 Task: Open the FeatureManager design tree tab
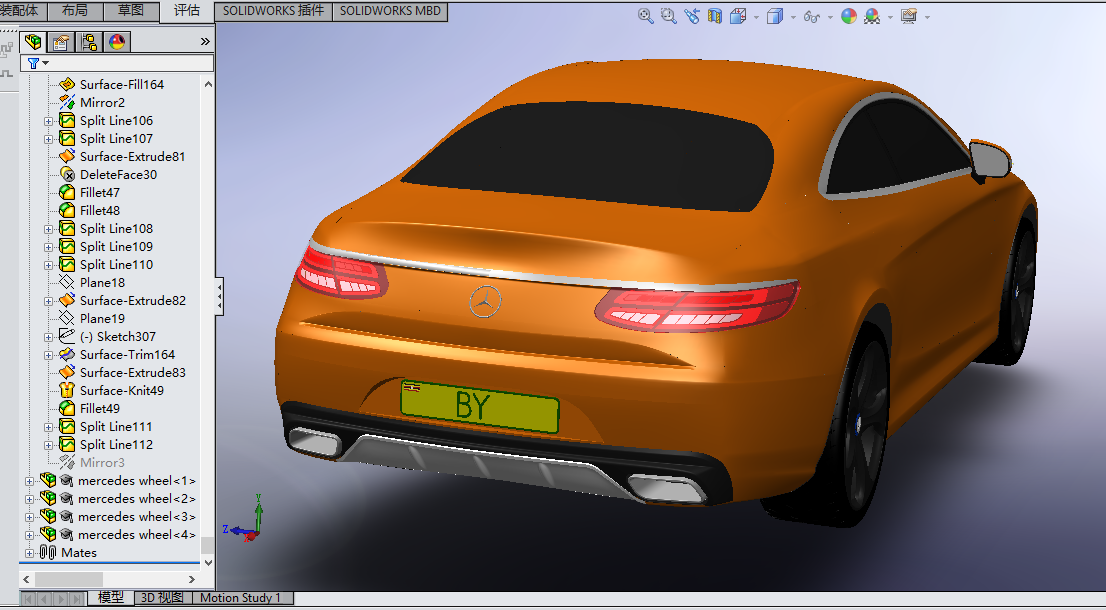33,42
